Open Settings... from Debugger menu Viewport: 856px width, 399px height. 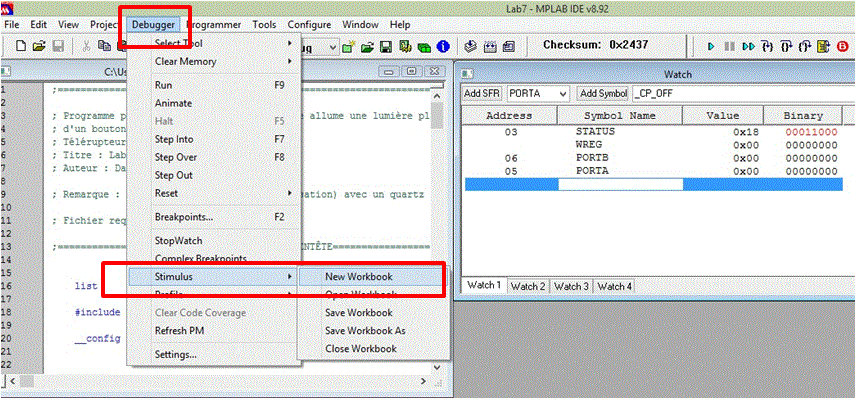(215, 354)
